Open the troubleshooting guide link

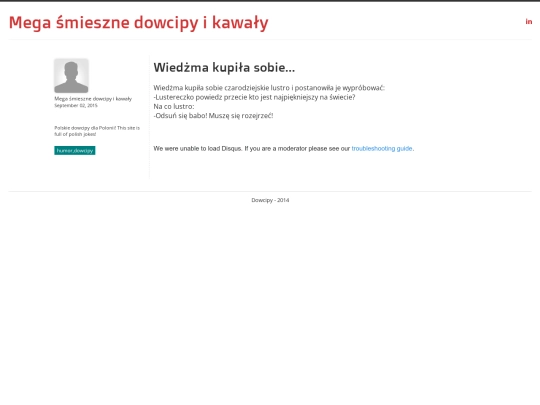(x=382, y=148)
